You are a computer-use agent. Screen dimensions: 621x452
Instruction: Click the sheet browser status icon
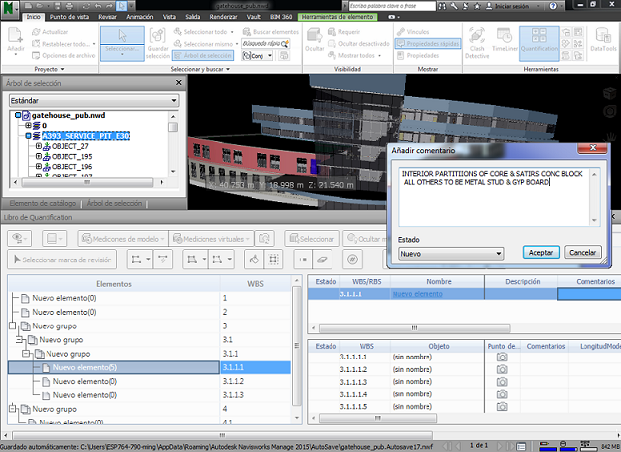pos(521,446)
